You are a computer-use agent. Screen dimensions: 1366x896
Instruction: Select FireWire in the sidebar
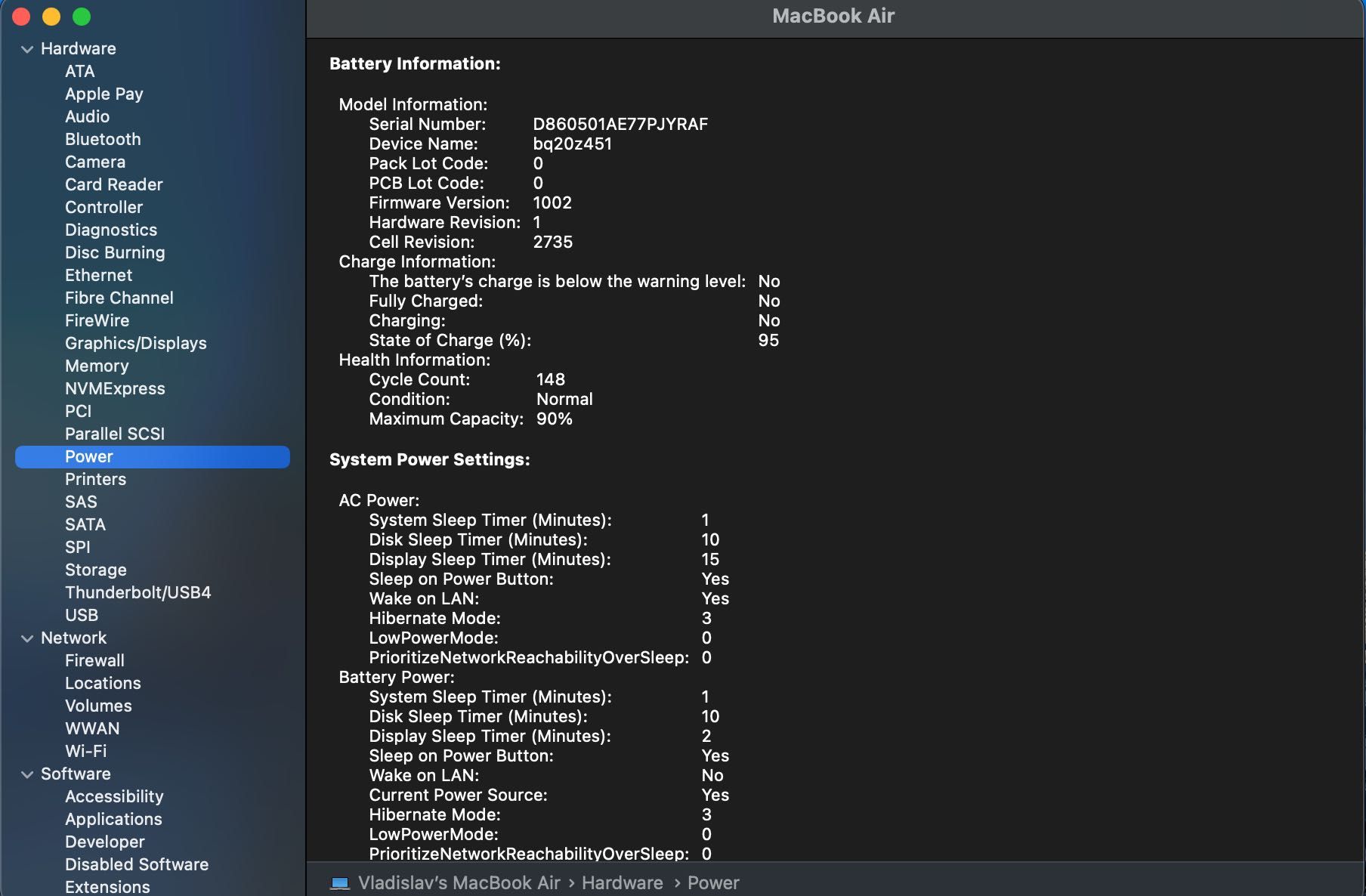click(x=97, y=320)
